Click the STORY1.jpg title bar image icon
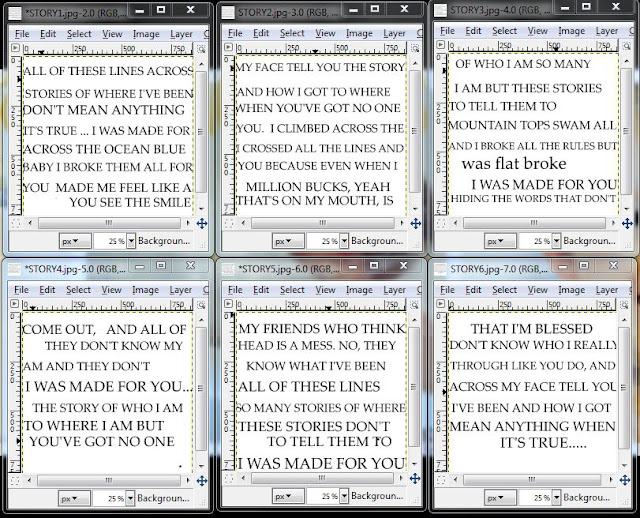Image resolution: width=640 pixels, height=518 pixels. click(x=15, y=13)
